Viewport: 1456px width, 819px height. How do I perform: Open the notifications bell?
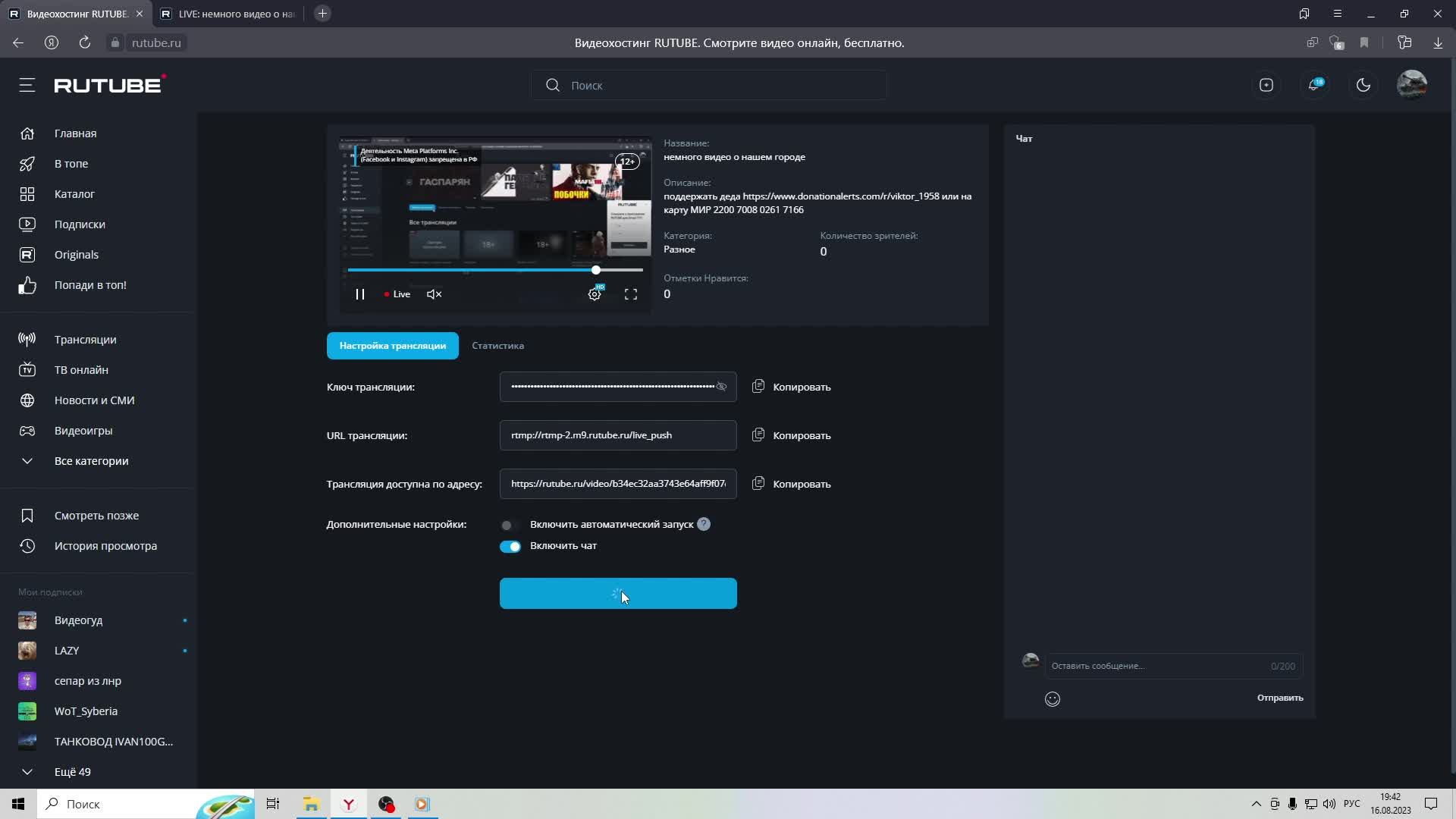pyautogui.click(x=1314, y=85)
